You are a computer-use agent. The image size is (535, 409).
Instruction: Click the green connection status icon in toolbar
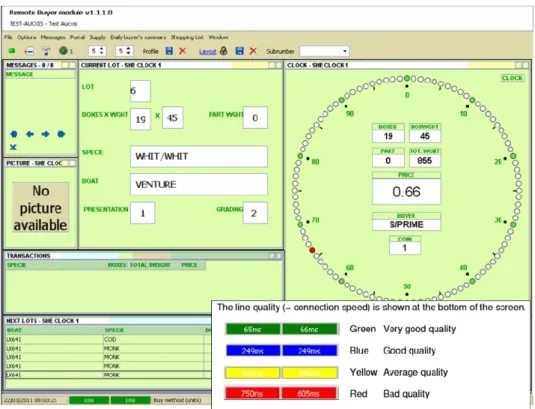(x=12, y=51)
